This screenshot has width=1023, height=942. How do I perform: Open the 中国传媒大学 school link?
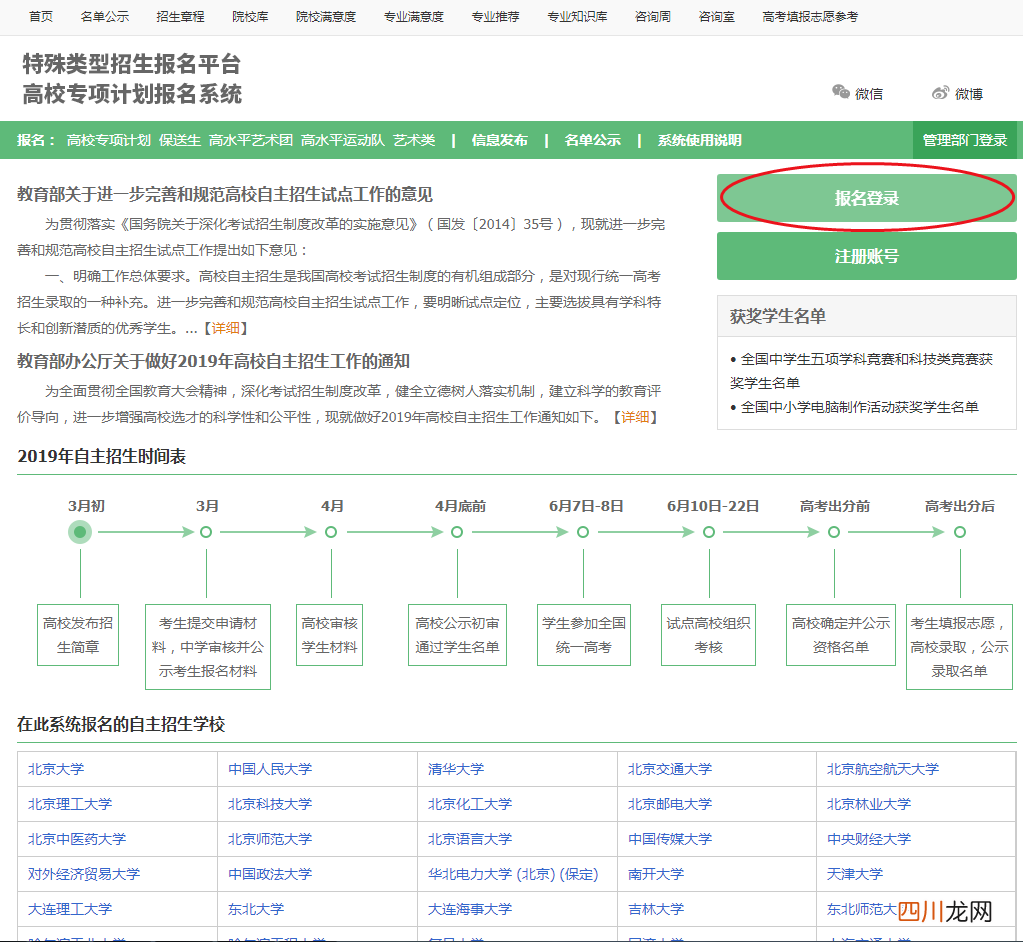point(670,839)
